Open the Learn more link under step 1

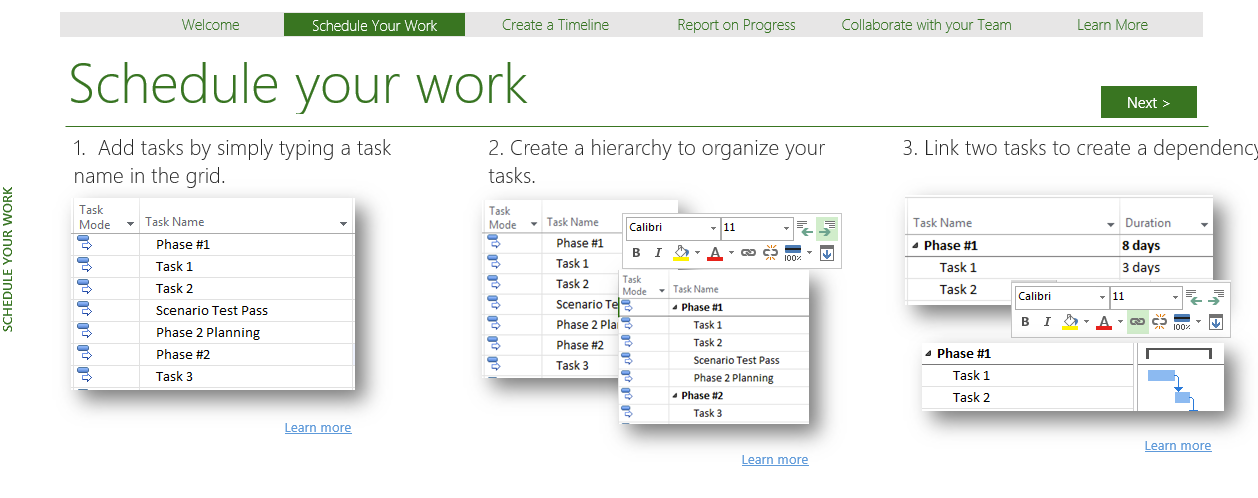tap(317, 428)
